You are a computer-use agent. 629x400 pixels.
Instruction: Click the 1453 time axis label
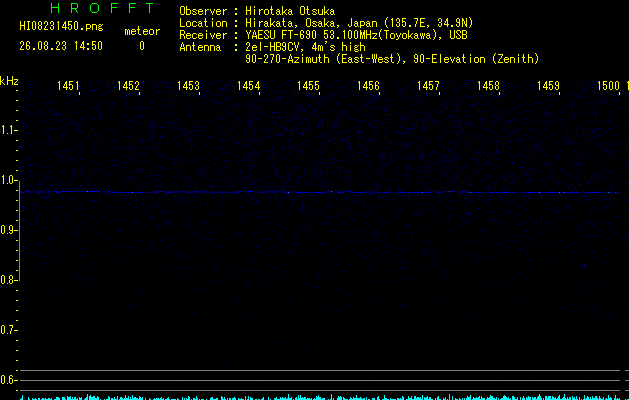tap(189, 85)
